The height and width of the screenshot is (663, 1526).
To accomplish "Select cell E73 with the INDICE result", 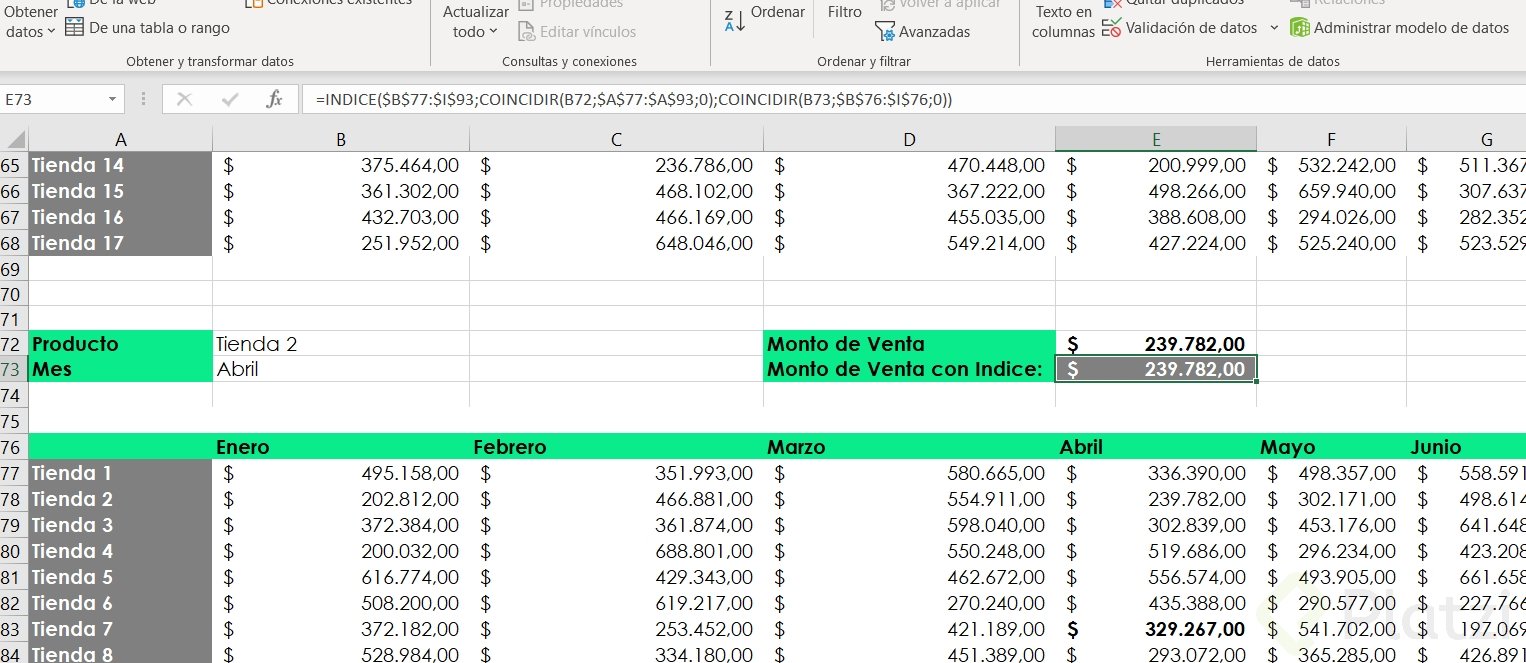I will (1156, 369).
